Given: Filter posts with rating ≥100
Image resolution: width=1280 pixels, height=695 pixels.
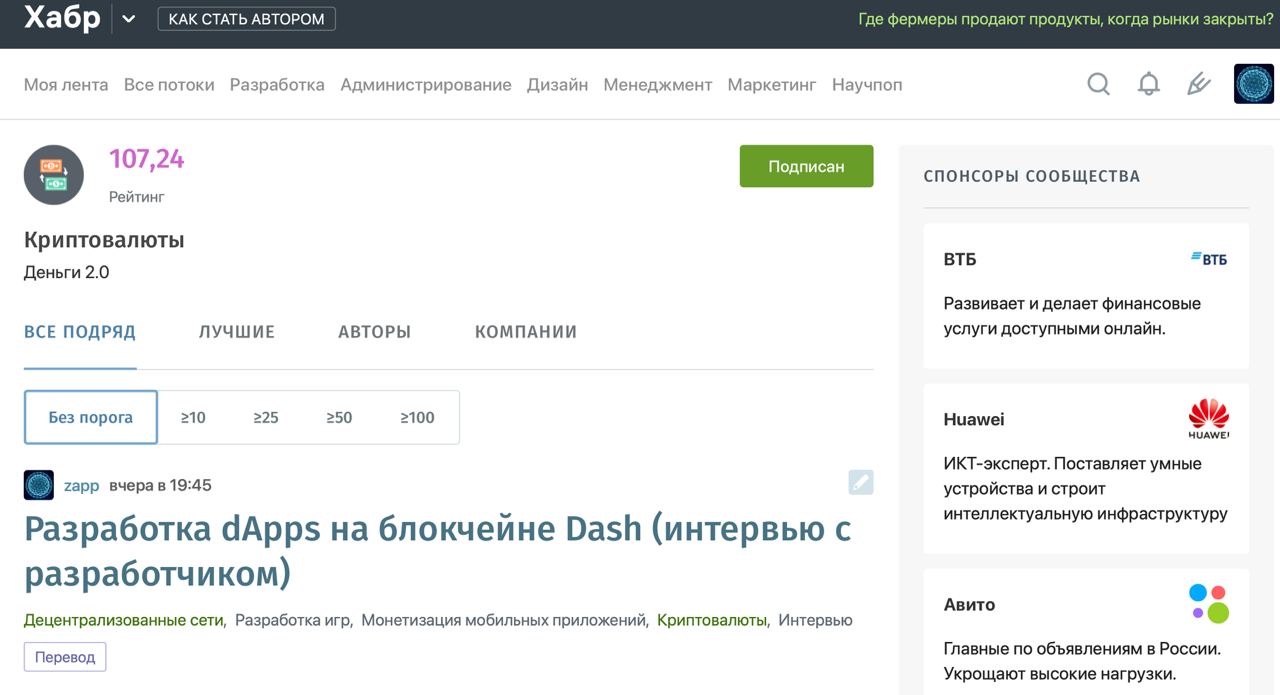Looking at the screenshot, I should click(417, 417).
